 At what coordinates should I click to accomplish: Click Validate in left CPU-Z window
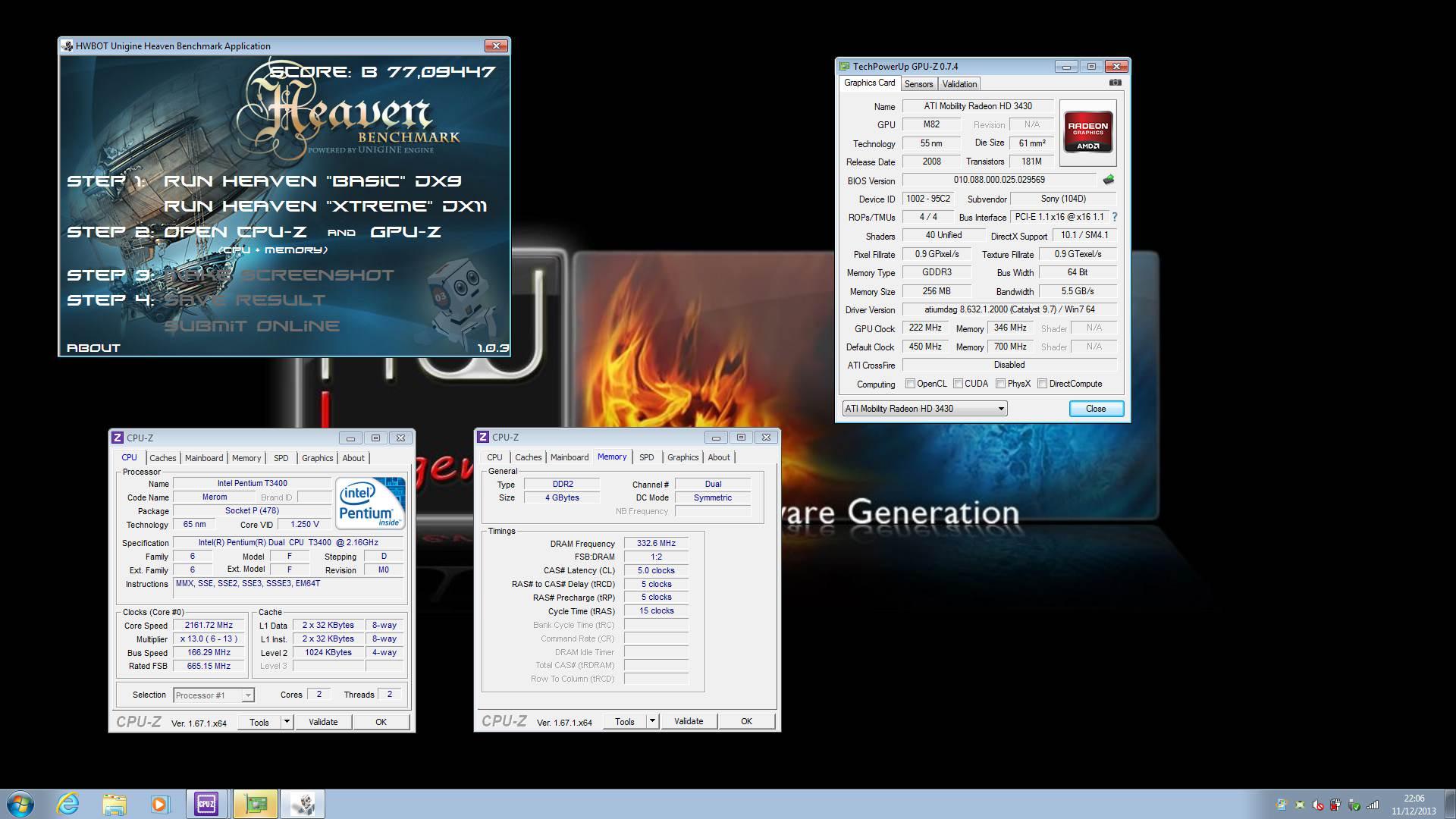(323, 722)
